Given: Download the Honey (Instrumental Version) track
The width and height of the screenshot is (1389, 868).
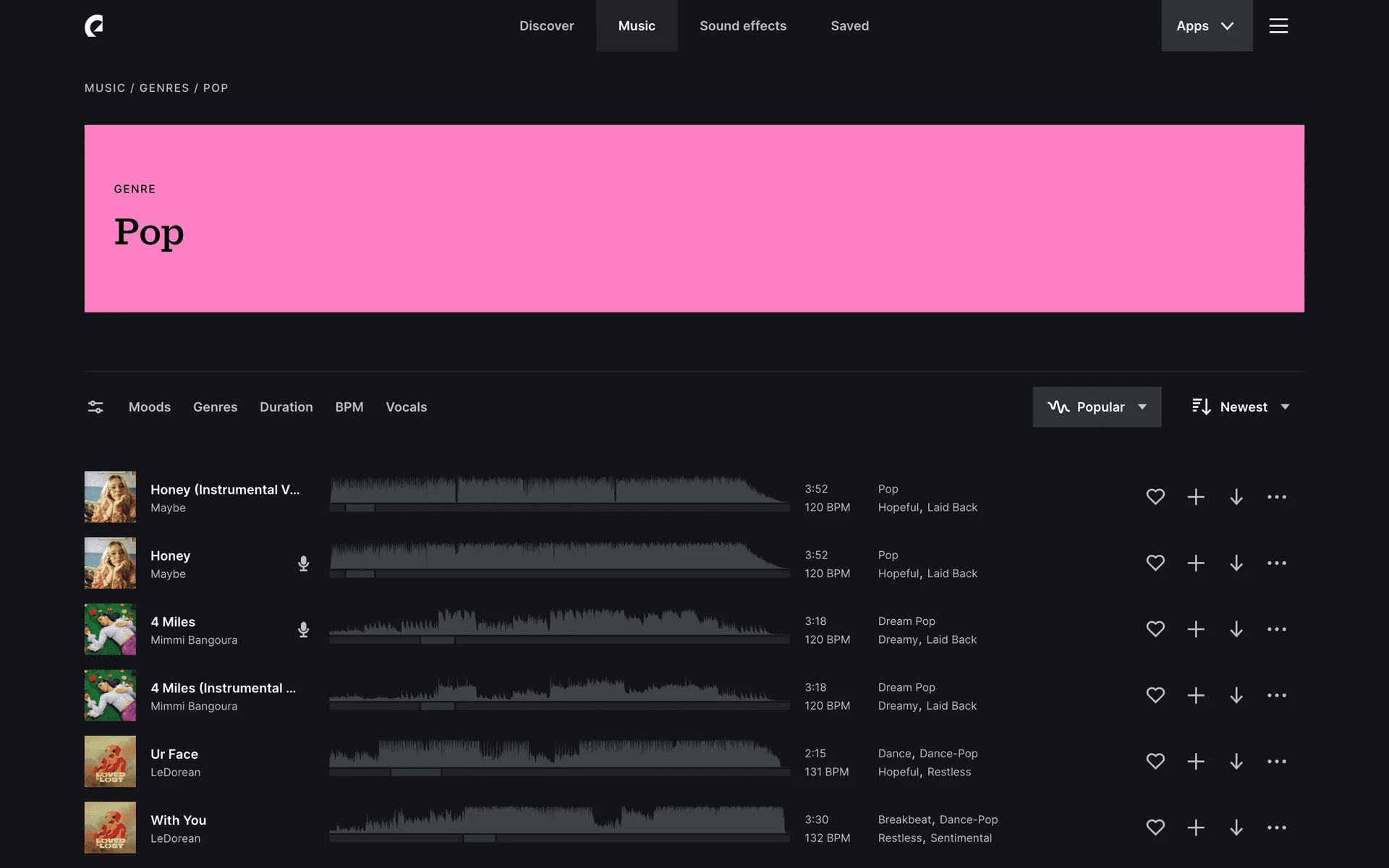Looking at the screenshot, I should click(1236, 497).
